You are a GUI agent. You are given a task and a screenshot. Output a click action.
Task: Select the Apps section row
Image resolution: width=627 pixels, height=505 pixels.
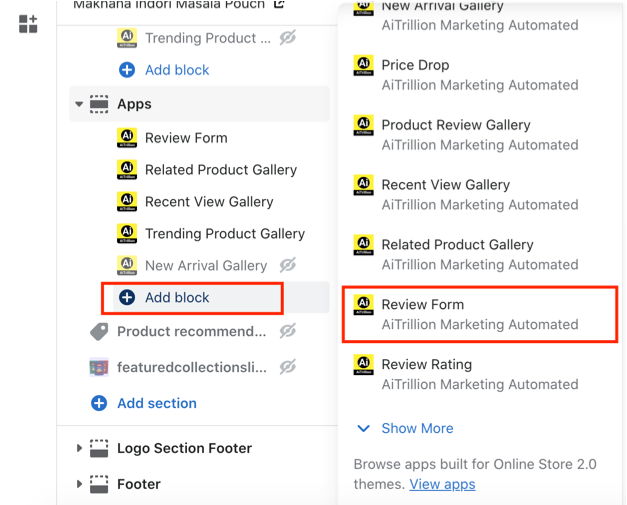click(x=200, y=104)
